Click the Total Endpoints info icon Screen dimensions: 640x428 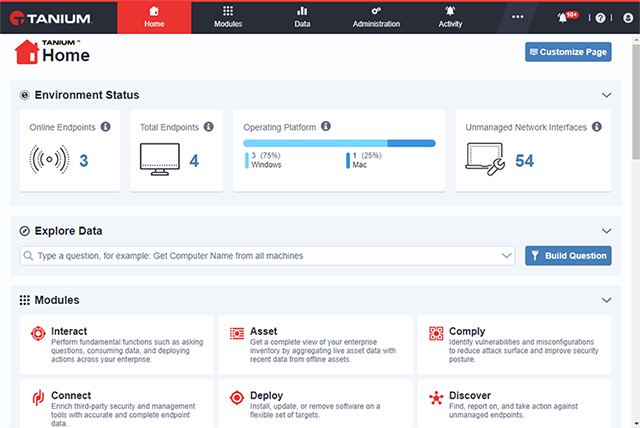pos(208,127)
